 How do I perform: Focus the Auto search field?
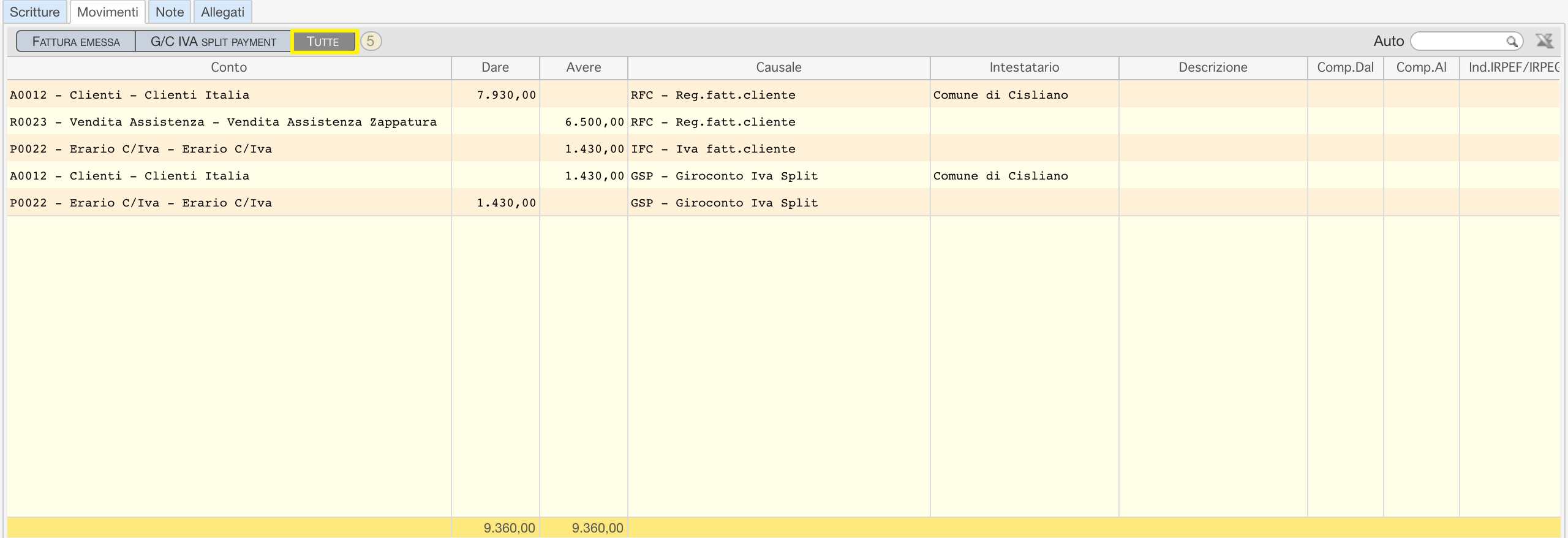(1466, 41)
